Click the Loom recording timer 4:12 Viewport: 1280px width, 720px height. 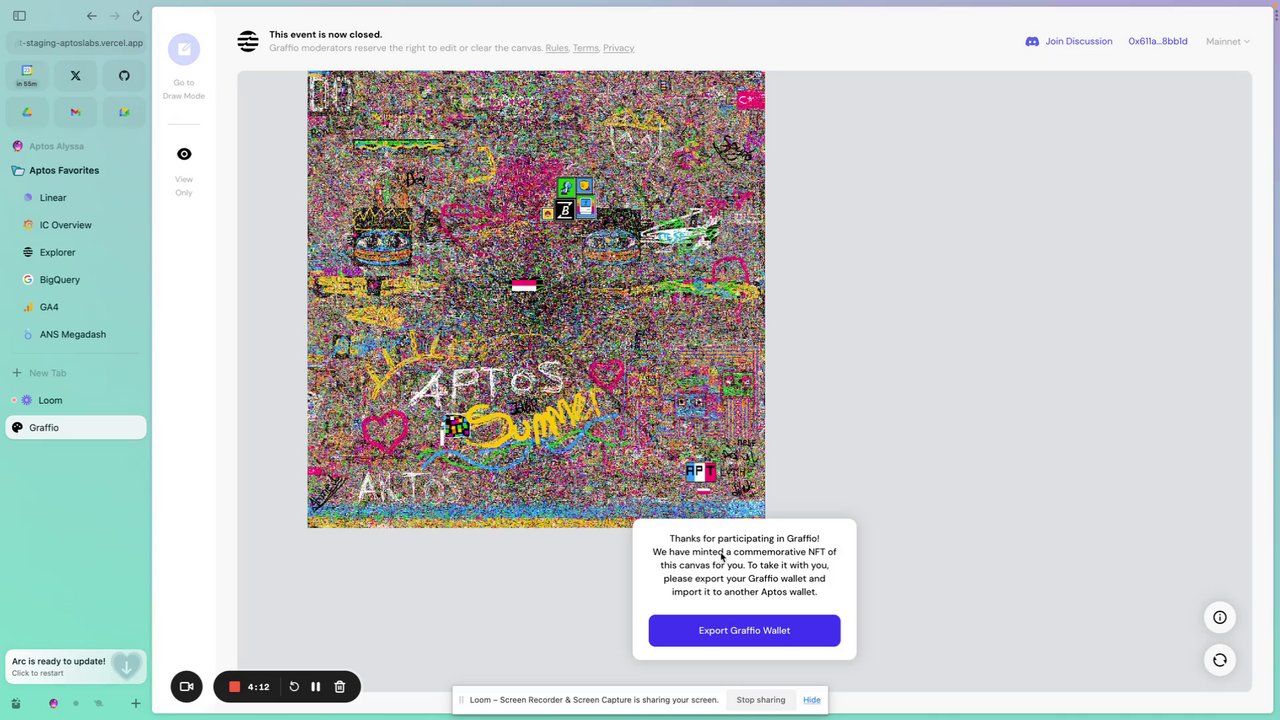[x=258, y=687]
